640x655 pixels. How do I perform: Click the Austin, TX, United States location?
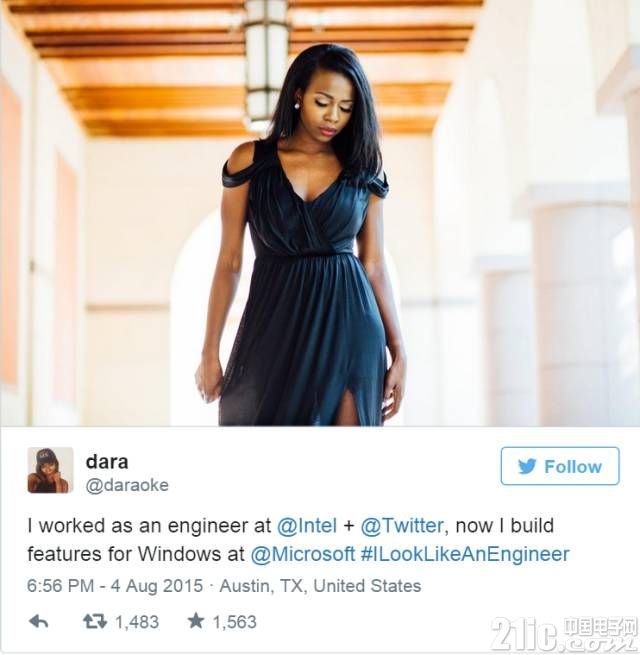(x=320, y=586)
